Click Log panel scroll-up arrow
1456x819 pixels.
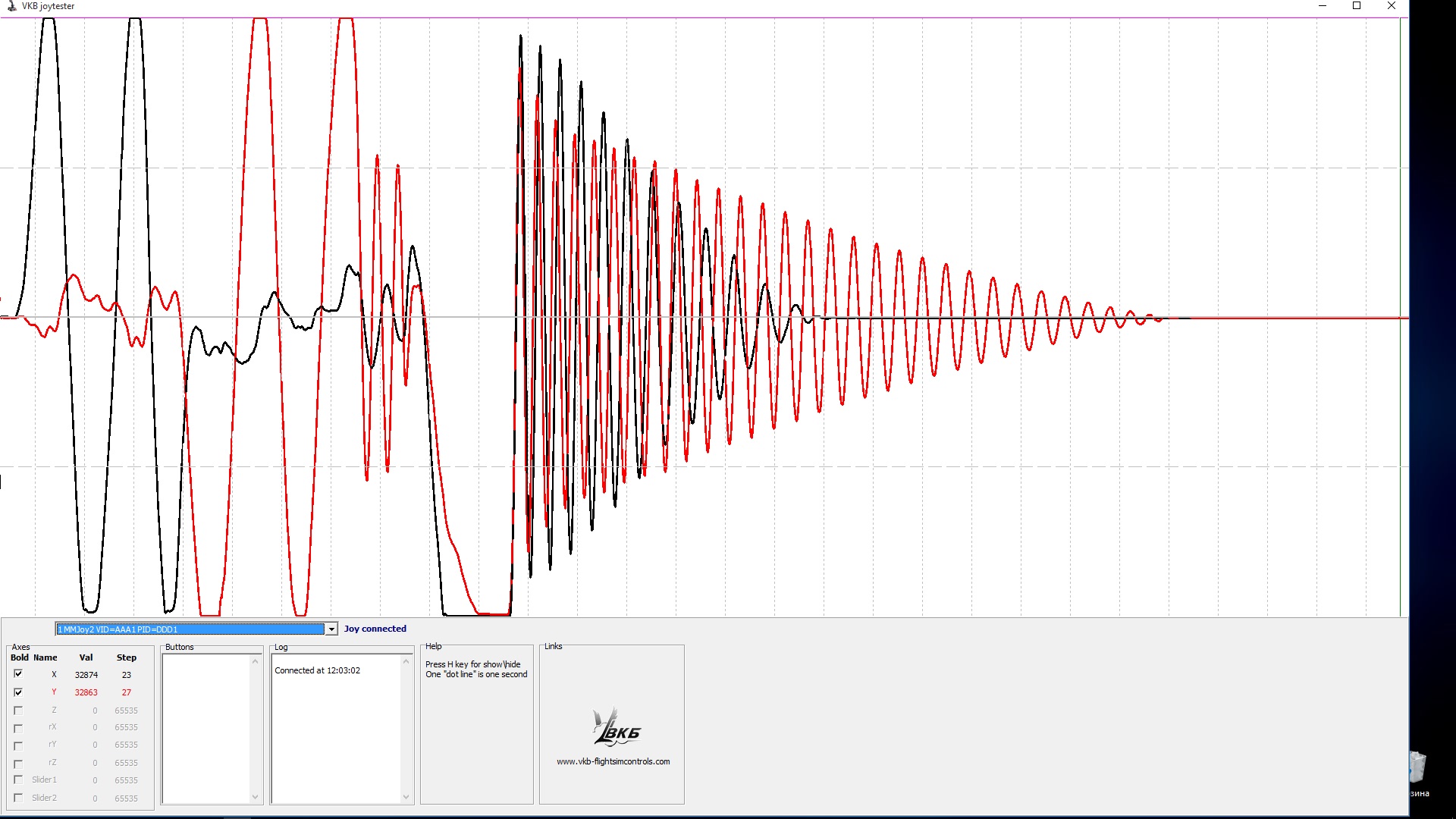pyautogui.click(x=406, y=662)
